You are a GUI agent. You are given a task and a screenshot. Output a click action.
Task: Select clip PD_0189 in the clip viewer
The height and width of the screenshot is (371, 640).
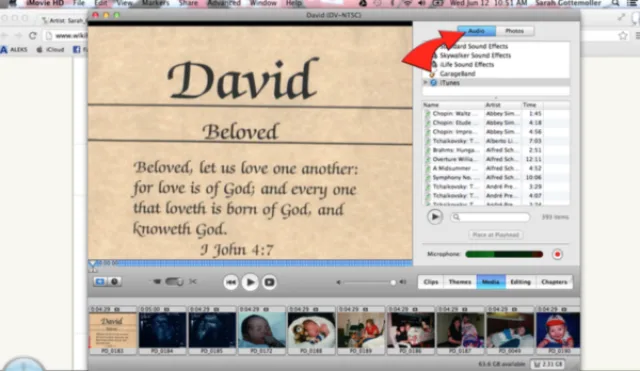(x=361, y=331)
